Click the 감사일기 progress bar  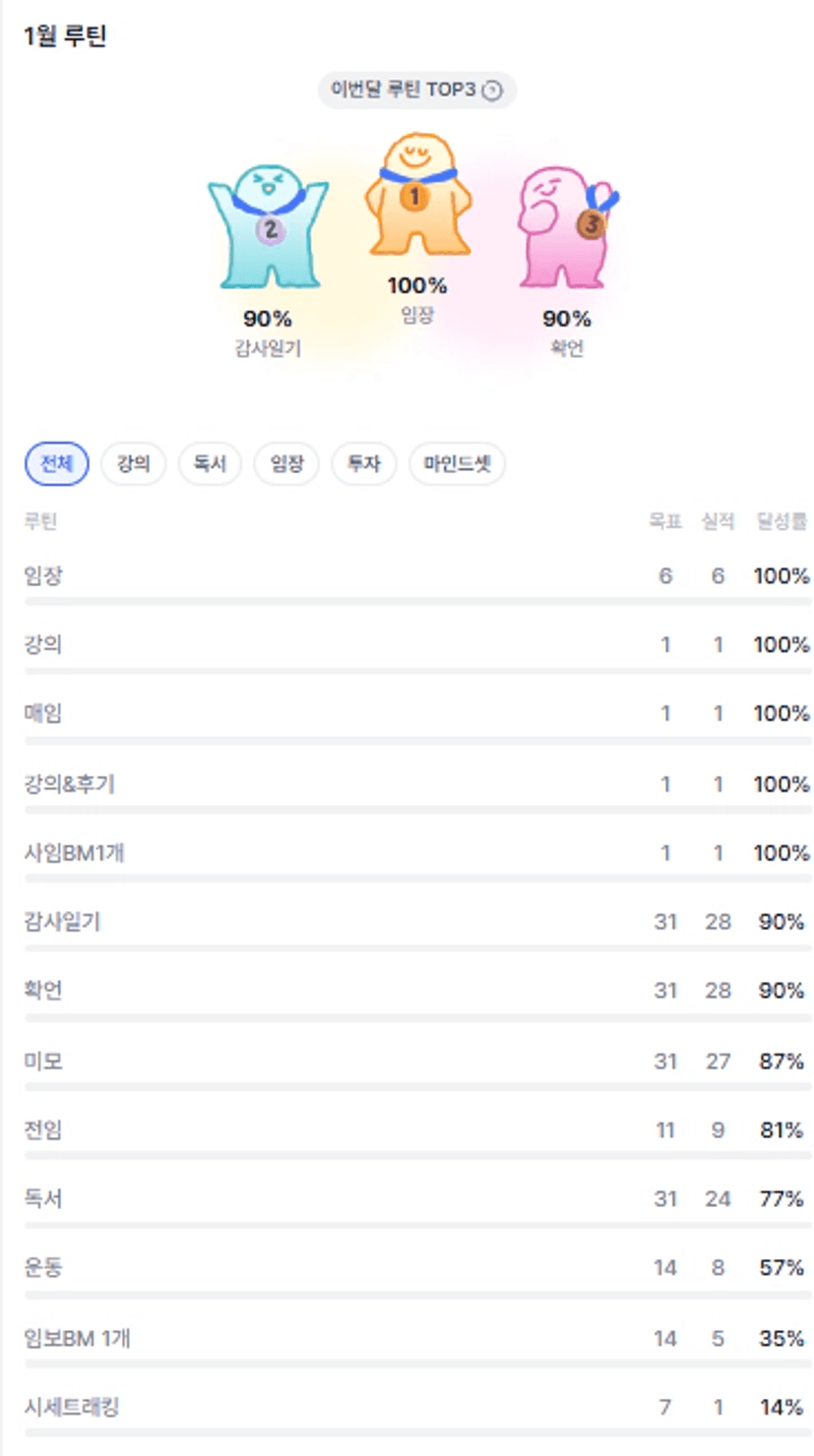tap(417, 947)
